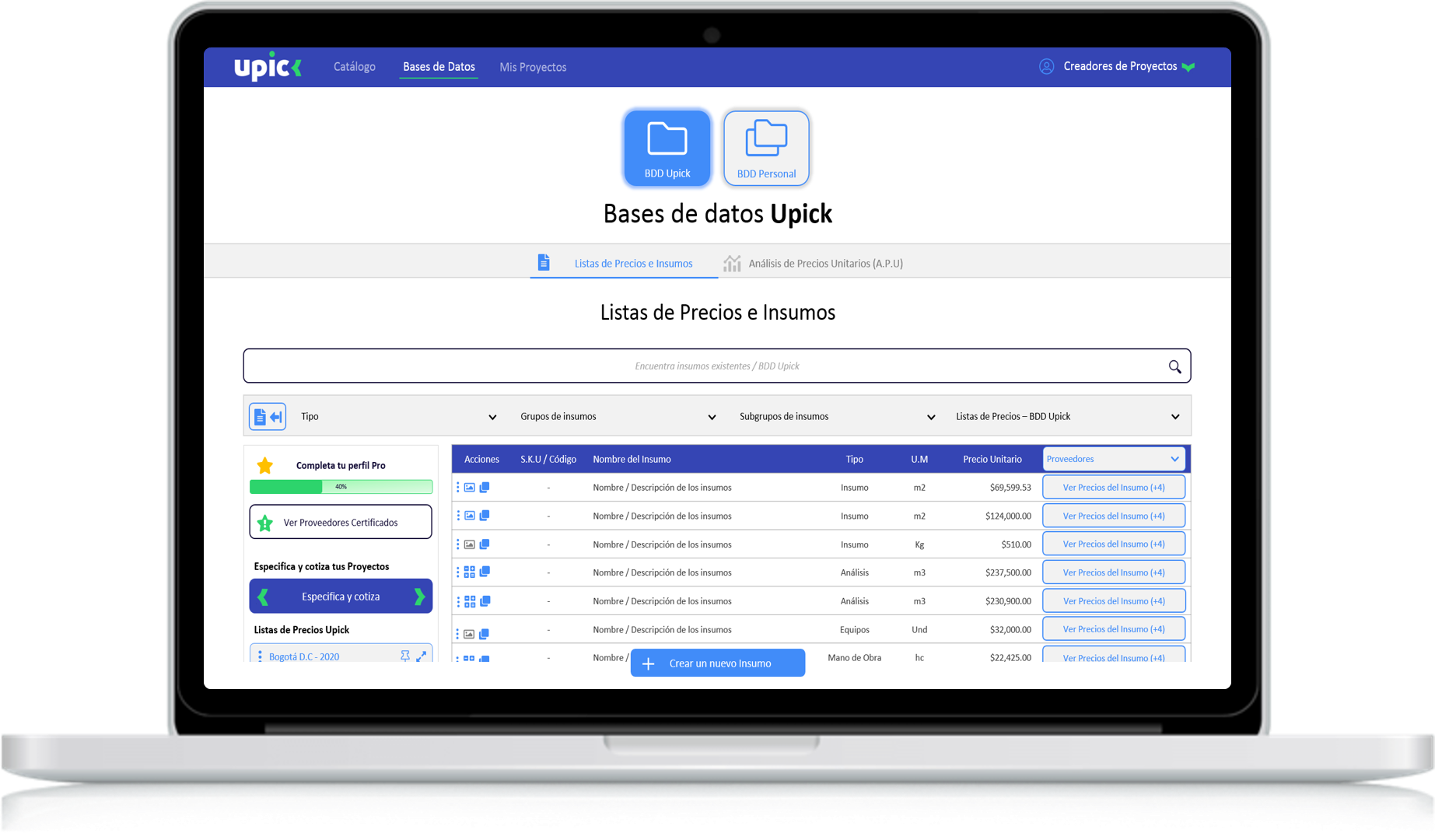Open the BDD Upick folder
Viewport: 1435px width, 840px height.
[667, 148]
